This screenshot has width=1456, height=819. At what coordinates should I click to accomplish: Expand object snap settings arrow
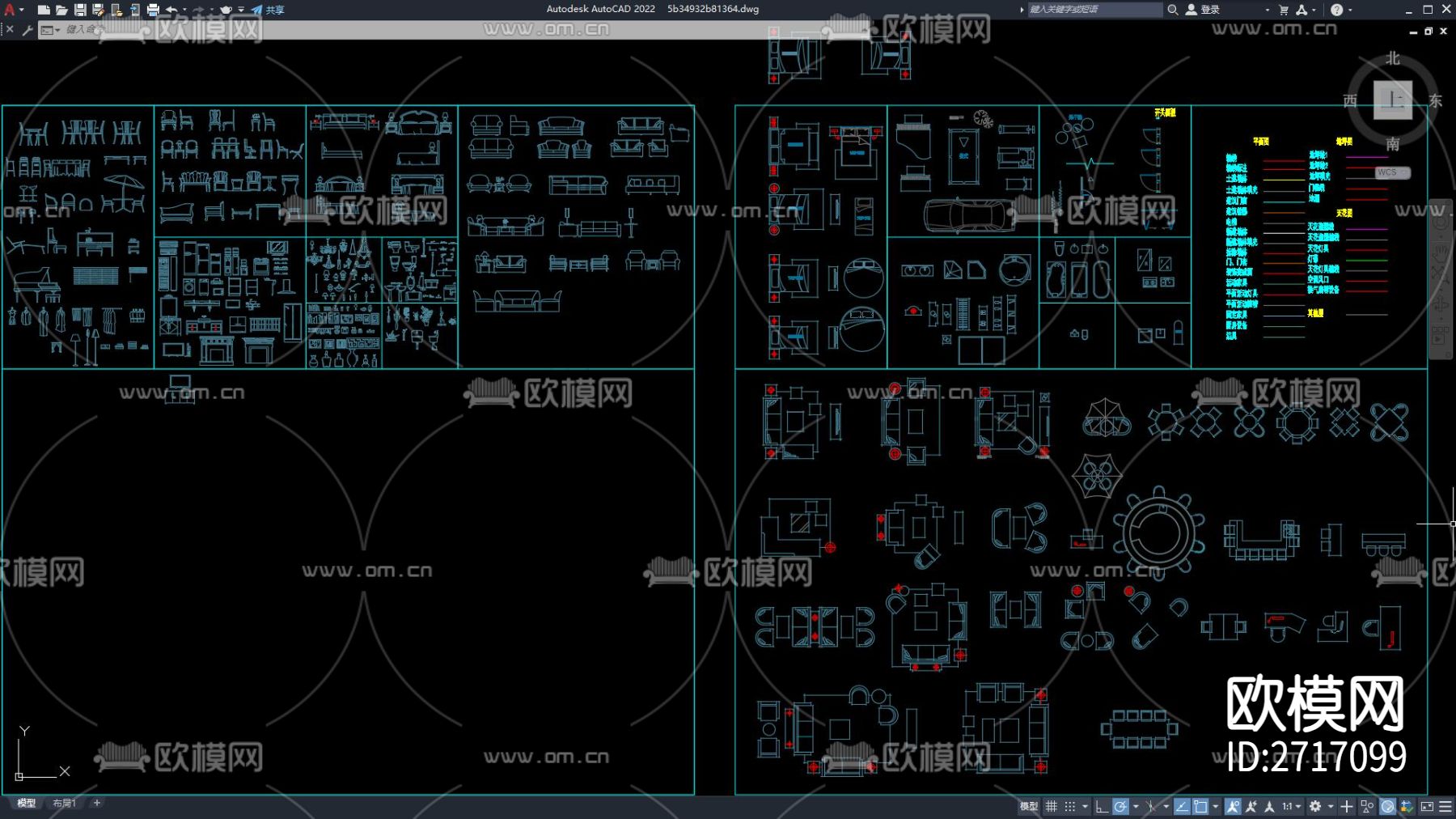[x=1216, y=806]
